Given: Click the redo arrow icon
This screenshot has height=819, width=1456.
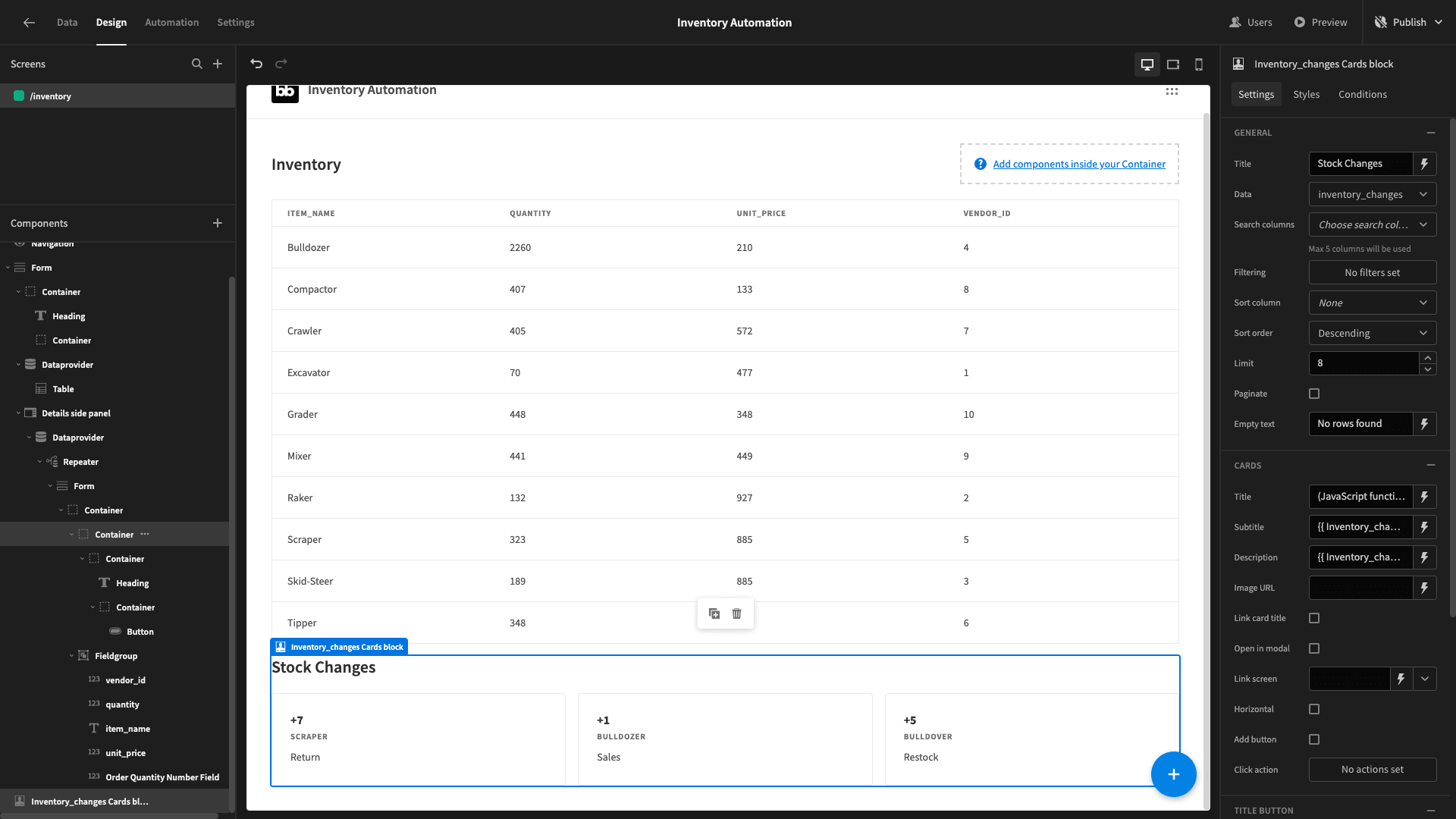Looking at the screenshot, I should point(281,64).
